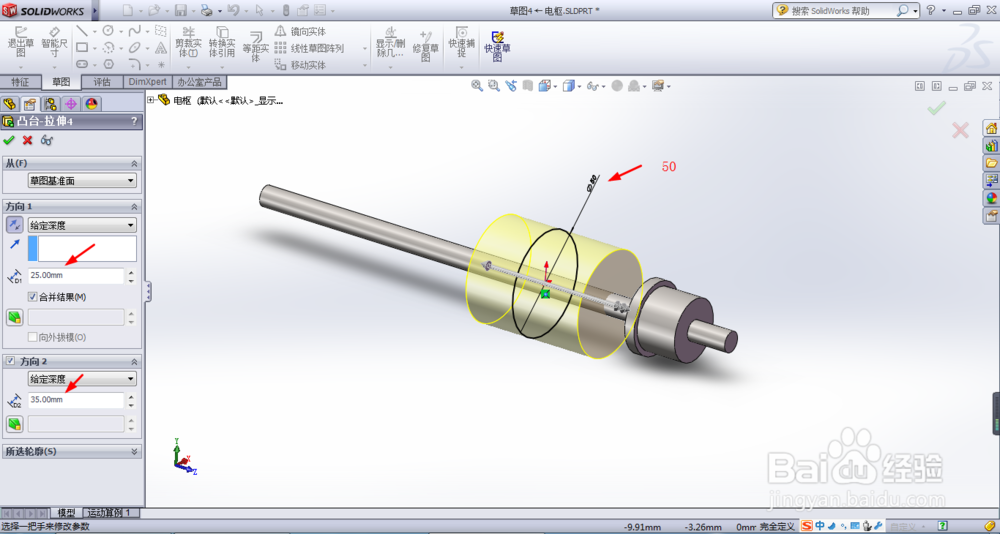This screenshot has height=534, width=1000.
Task: Accept the extrude with green checkmark
Action: [x=9, y=140]
